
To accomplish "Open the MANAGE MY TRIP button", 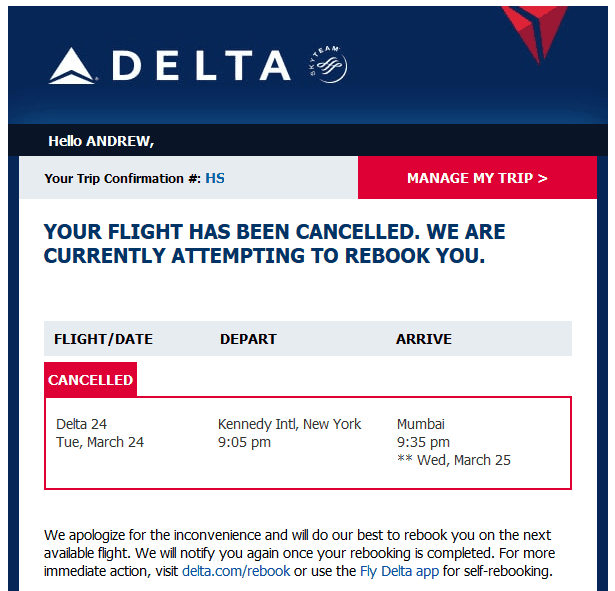I will (x=477, y=178).
